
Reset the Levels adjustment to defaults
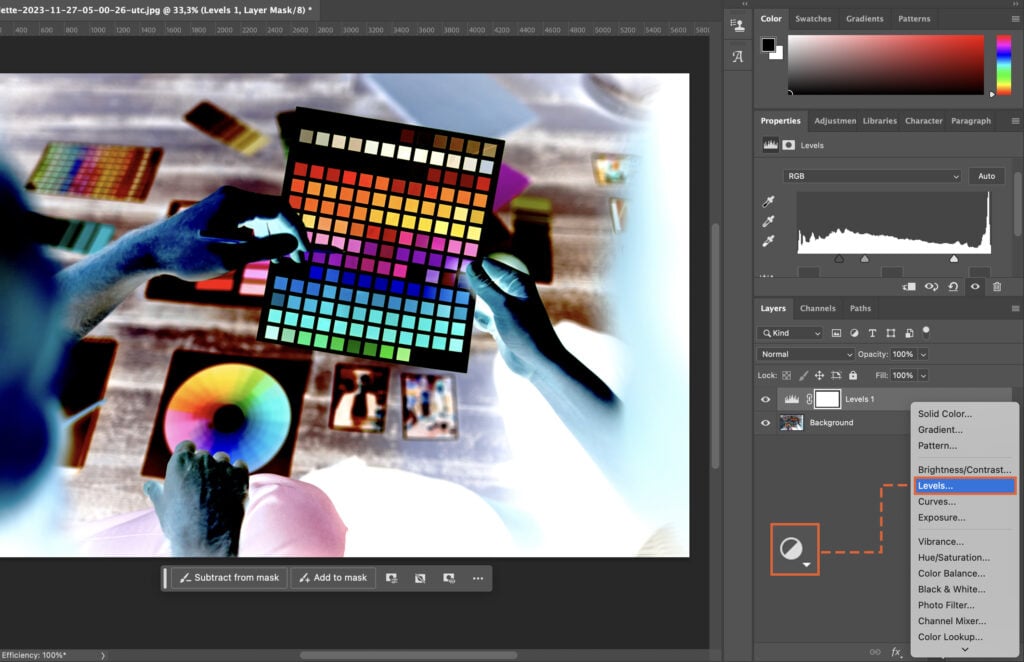point(953,286)
